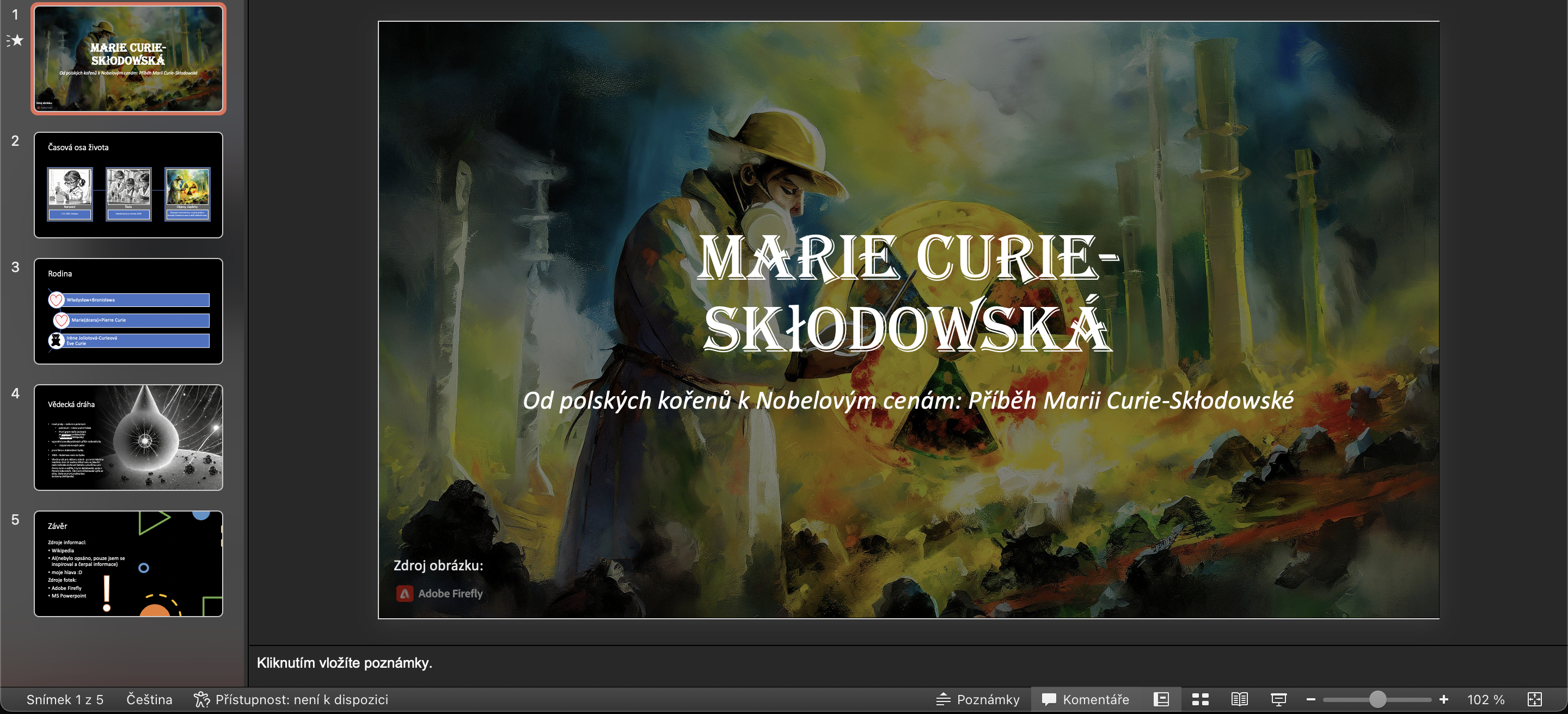Fit slide to current window icon

click(1535, 699)
